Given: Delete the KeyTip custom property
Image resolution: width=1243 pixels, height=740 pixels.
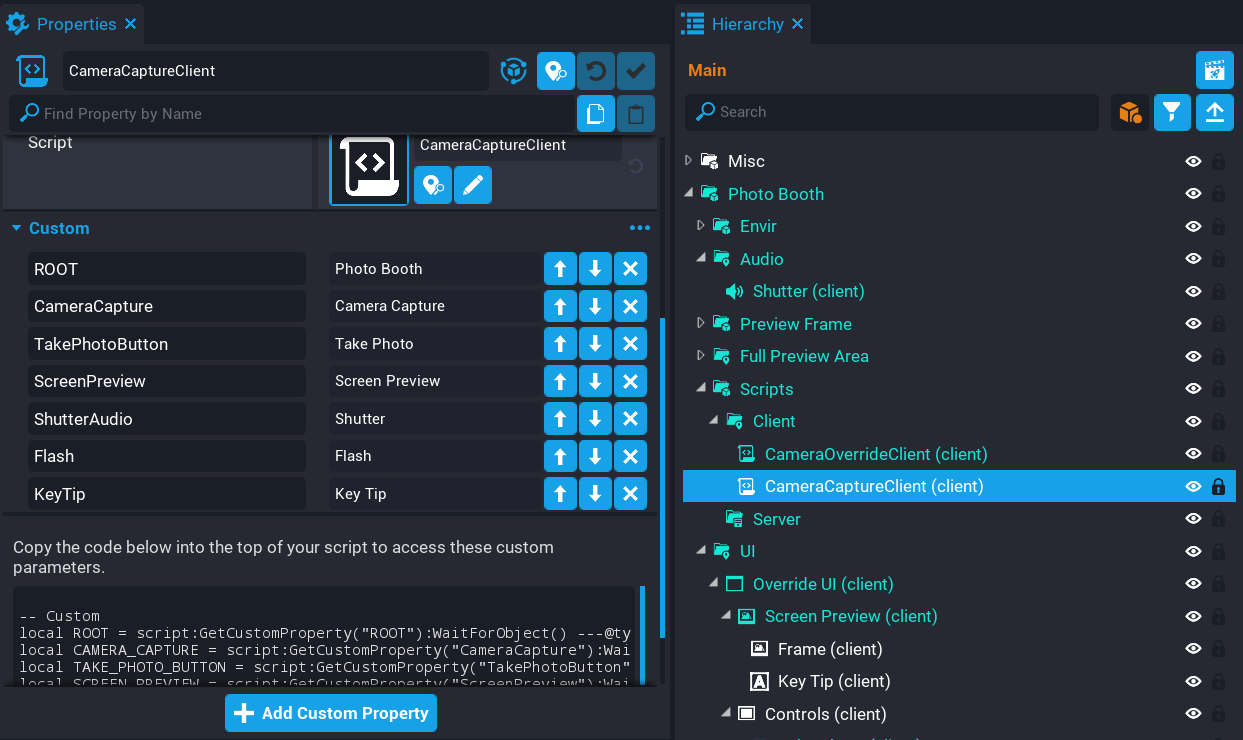Looking at the screenshot, I should coord(629,494).
